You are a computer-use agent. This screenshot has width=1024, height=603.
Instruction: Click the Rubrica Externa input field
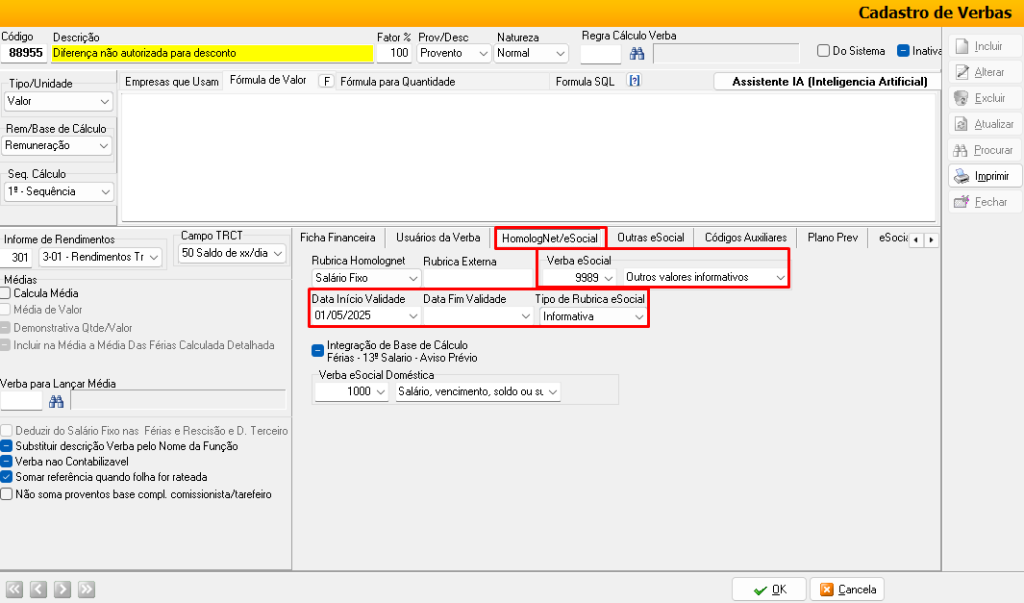coord(479,278)
